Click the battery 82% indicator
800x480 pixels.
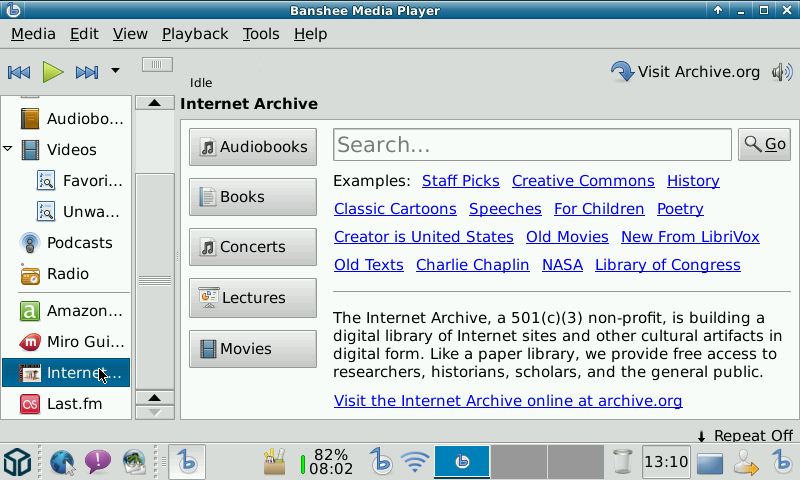pyautogui.click(x=326, y=462)
